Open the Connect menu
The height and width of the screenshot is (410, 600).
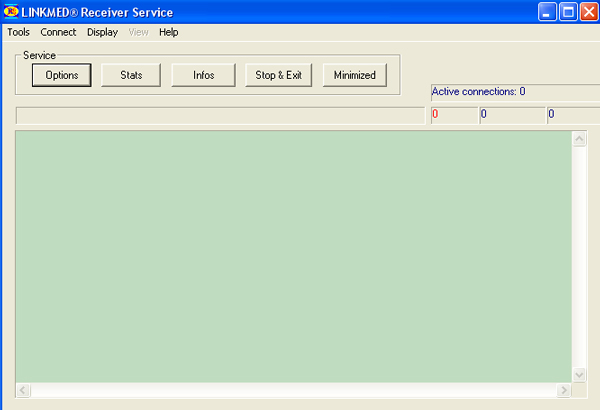click(x=58, y=32)
